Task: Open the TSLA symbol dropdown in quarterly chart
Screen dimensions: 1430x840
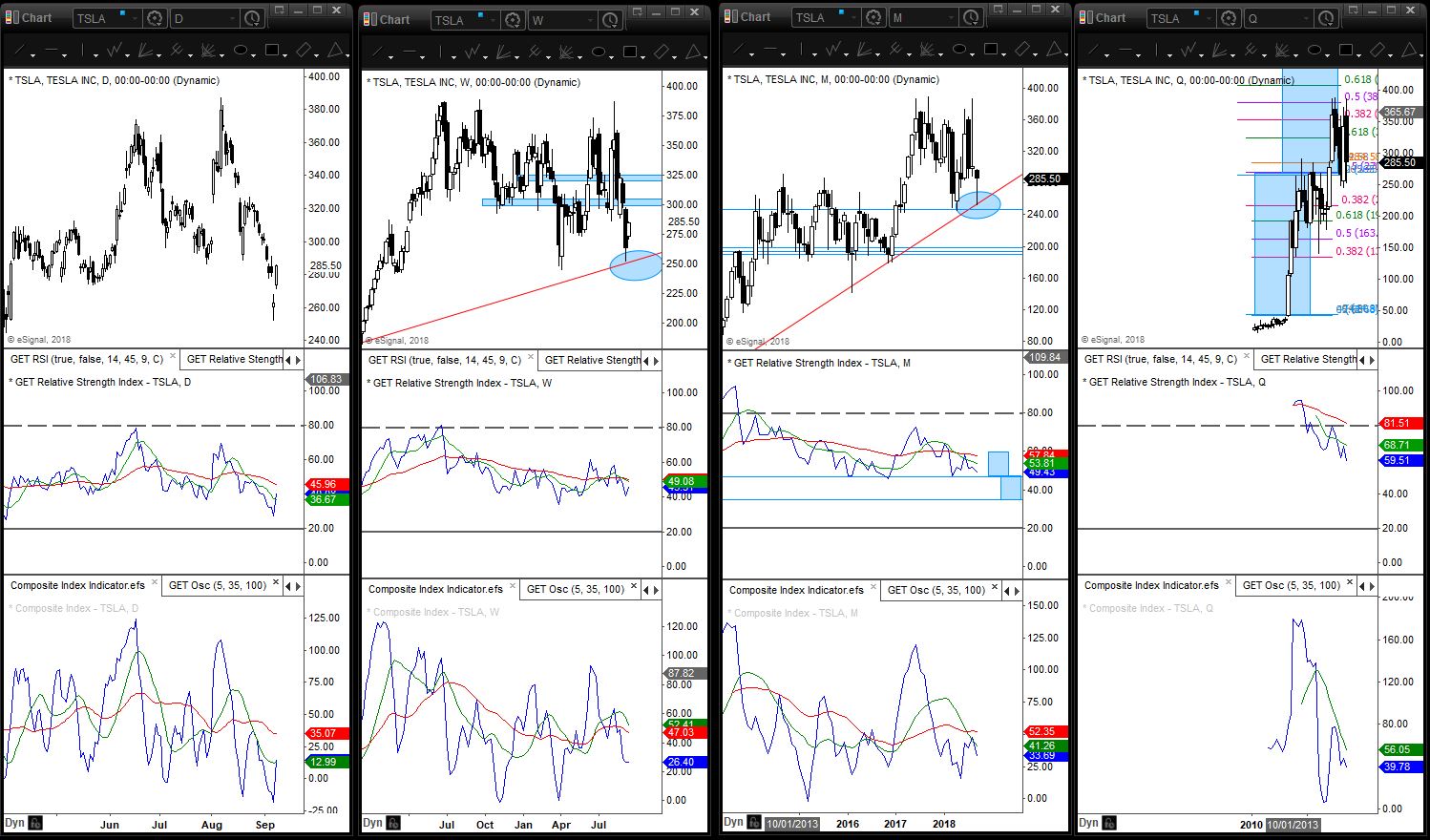Action: (1209, 18)
